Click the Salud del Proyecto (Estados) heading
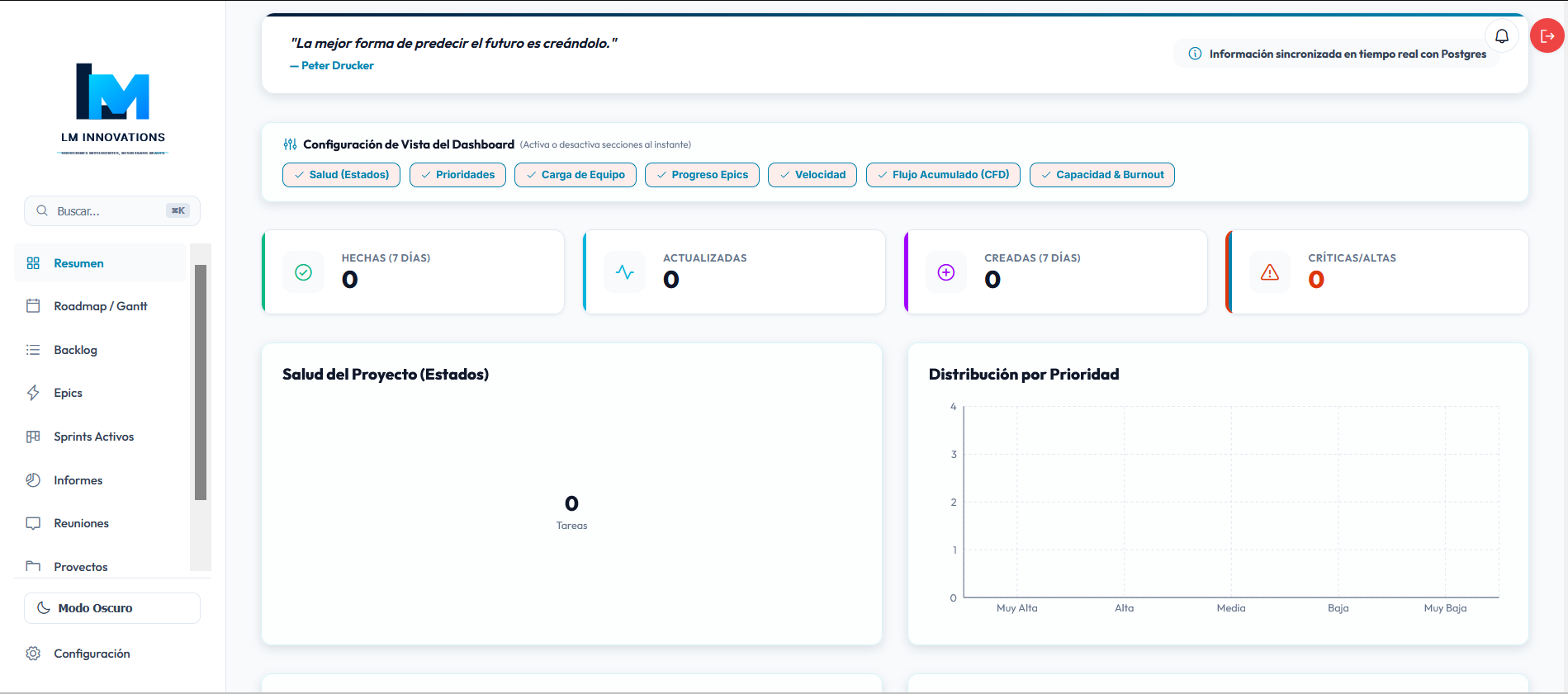Viewport: 1568px width, 694px height. [386, 375]
